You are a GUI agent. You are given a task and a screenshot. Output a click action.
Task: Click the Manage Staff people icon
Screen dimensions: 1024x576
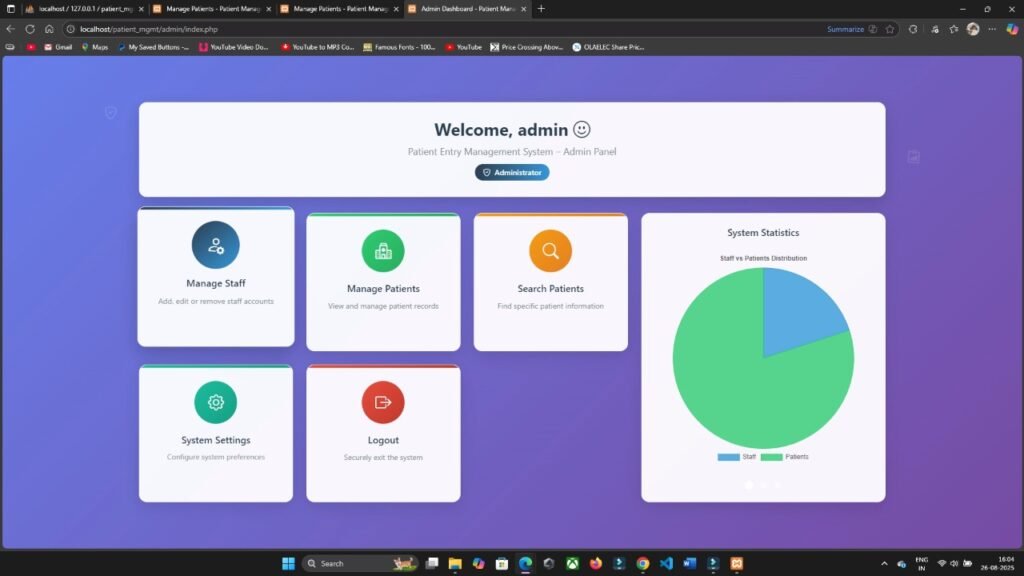point(216,244)
